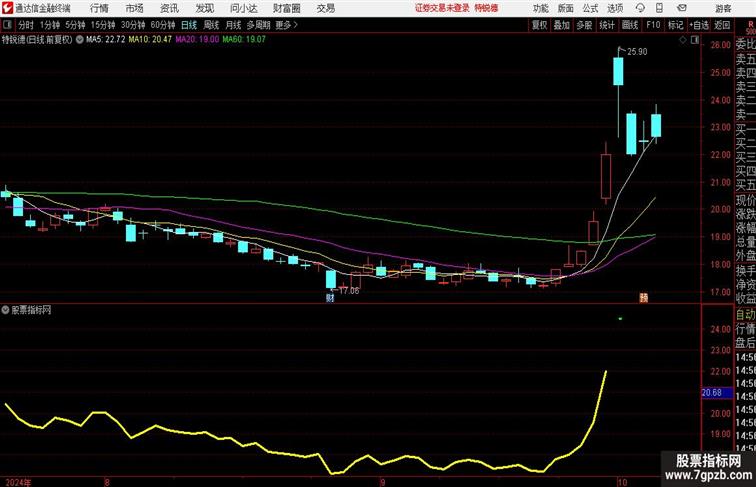
Task: Click the 25.90 high price label
Action: coord(637,52)
